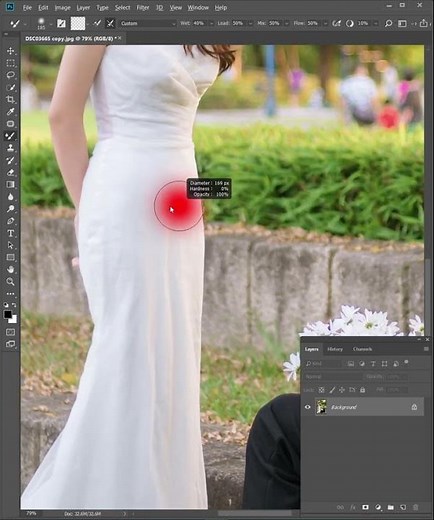Click the foreground color swatch
The width and height of the screenshot is (434, 520).
tap(7, 314)
